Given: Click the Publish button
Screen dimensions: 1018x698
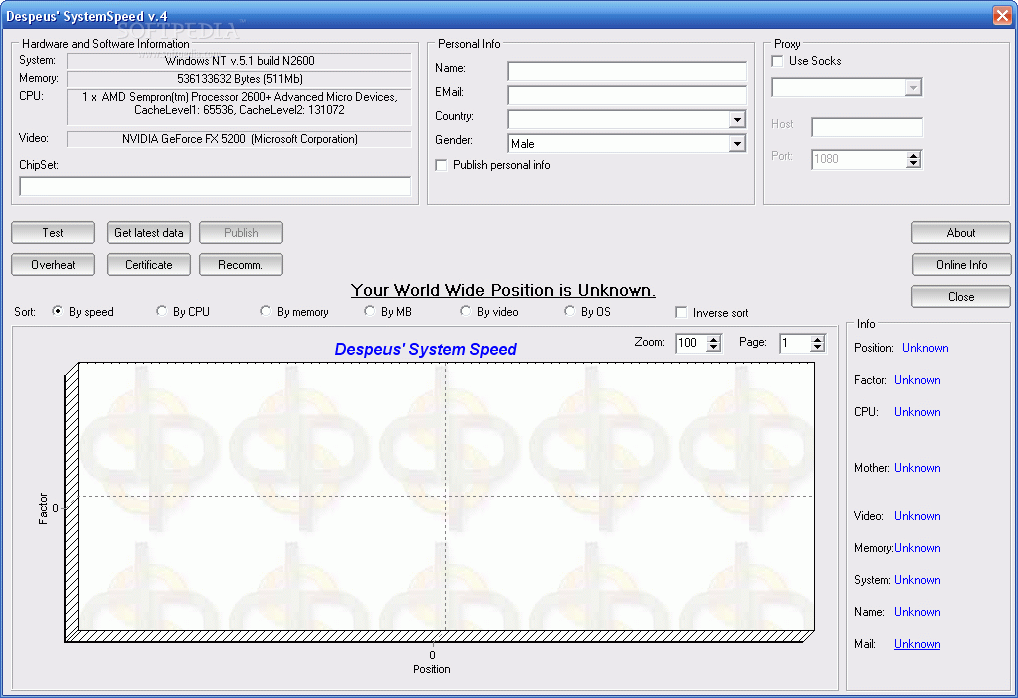Looking at the screenshot, I should pos(241,232).
